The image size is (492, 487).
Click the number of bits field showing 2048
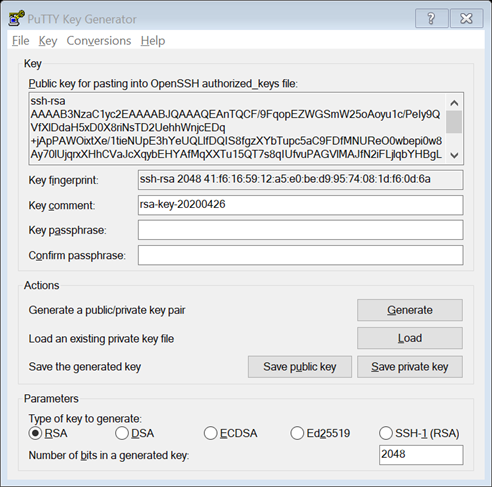(x=421, y=455)
